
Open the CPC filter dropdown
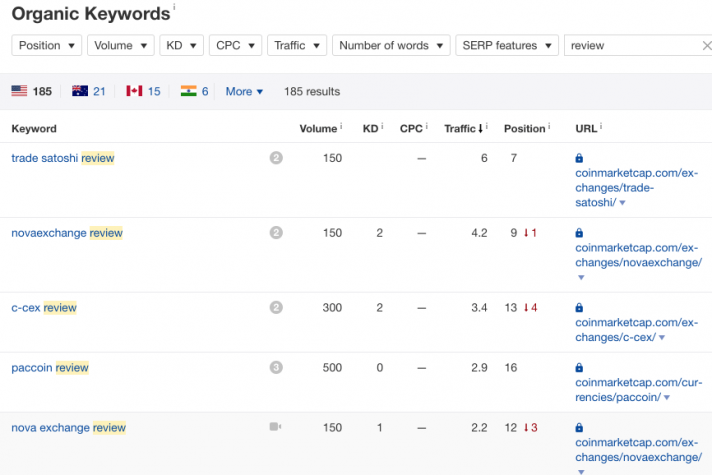coord(235,45)
